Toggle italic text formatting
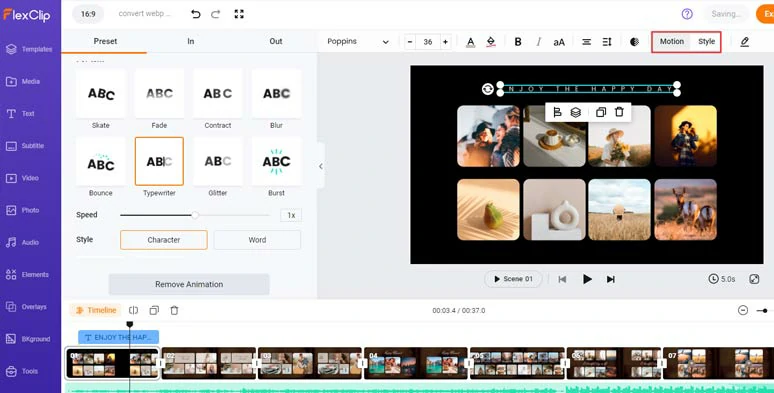 (x=539, y=42)
